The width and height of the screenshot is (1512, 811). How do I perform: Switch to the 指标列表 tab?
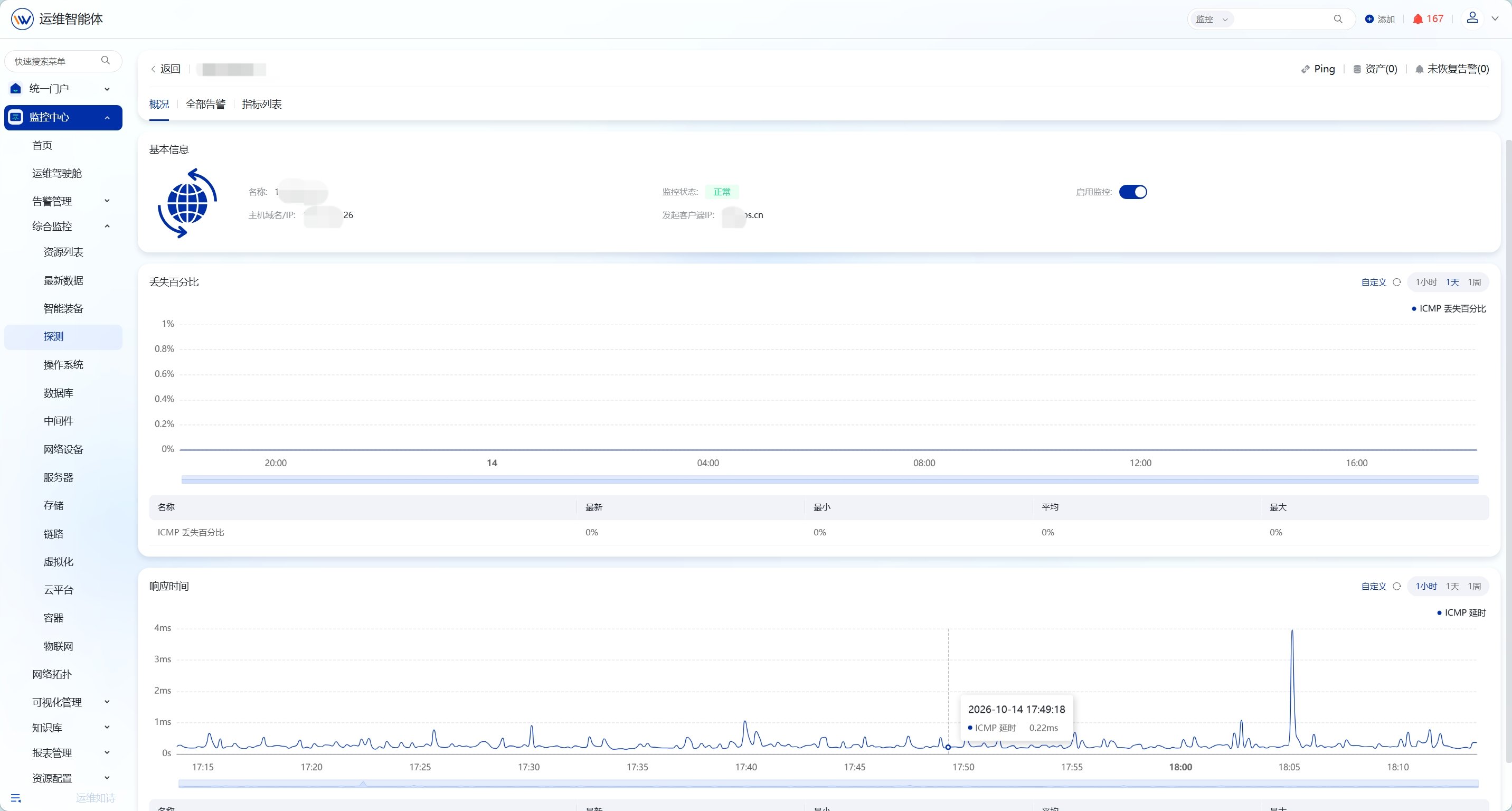[x=262, y=105]
